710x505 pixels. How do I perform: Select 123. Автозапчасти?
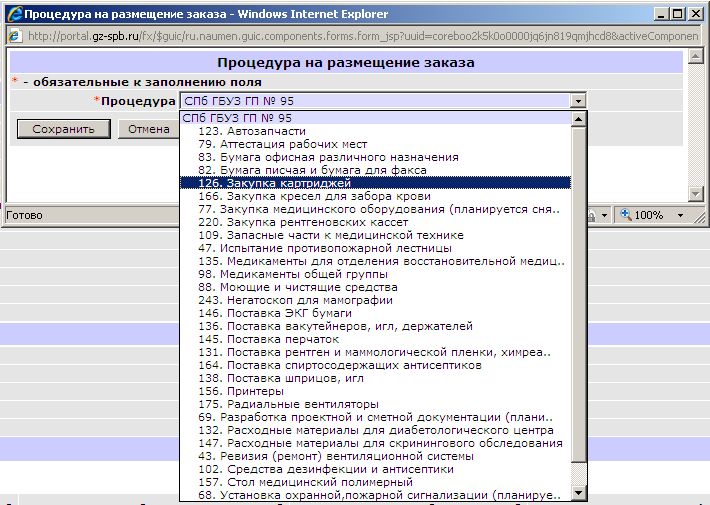point(375,131)
